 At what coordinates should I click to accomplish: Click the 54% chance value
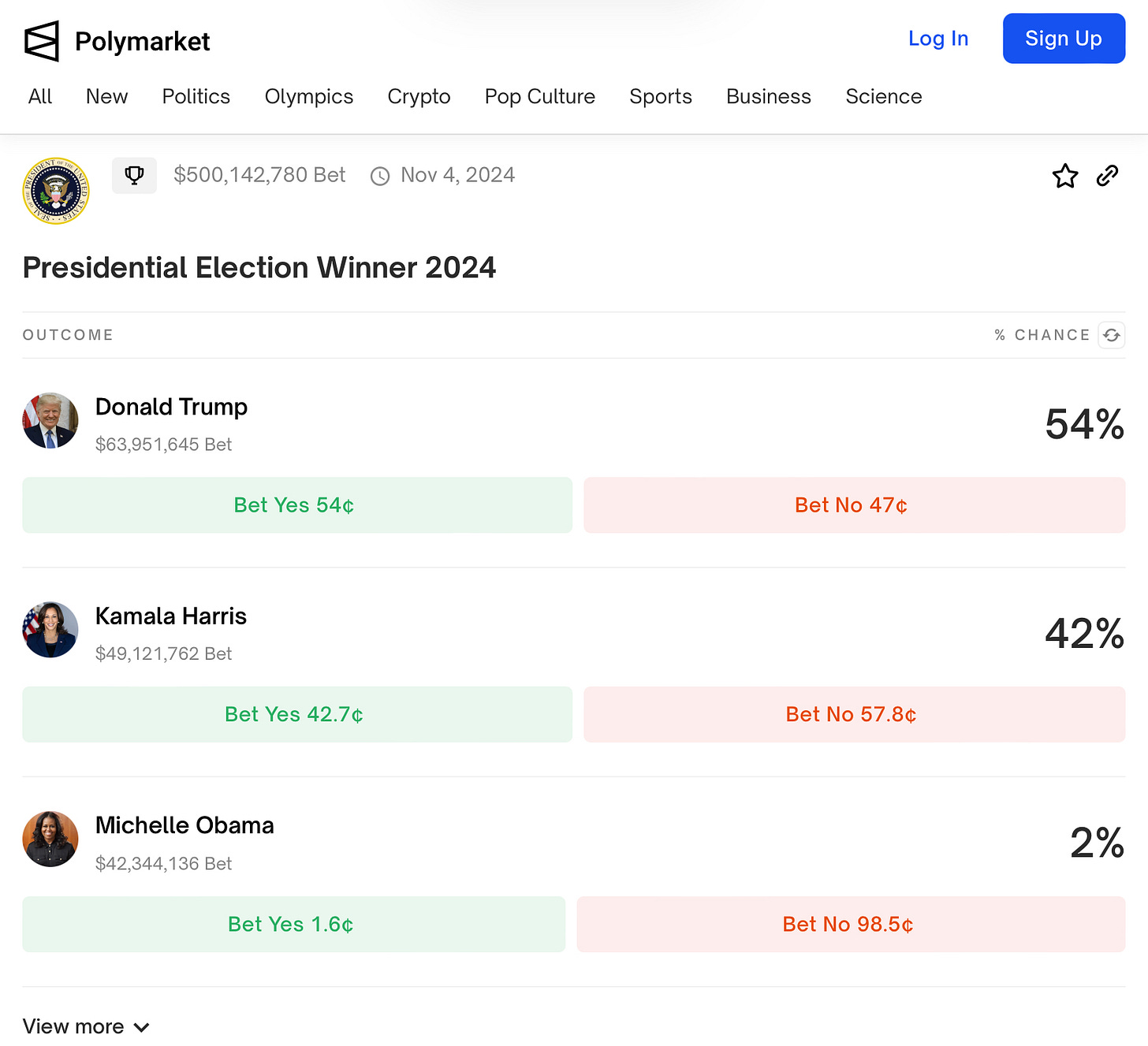(x=1084, y=424)
